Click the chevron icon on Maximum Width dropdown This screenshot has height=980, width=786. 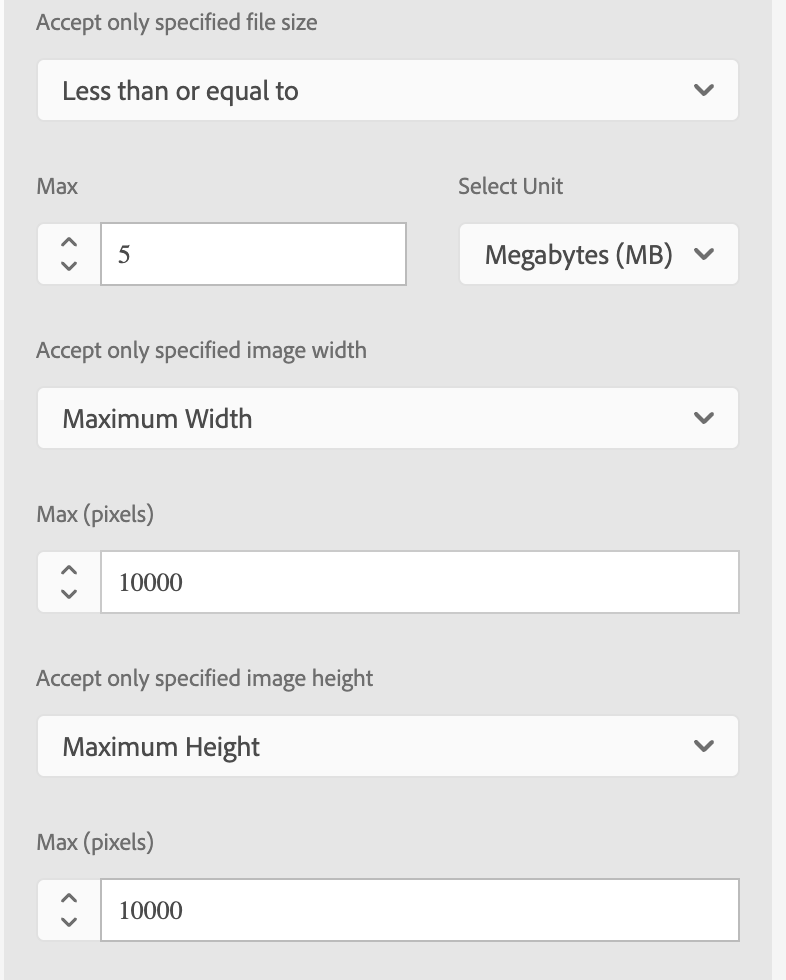click(x=703, y=418)
